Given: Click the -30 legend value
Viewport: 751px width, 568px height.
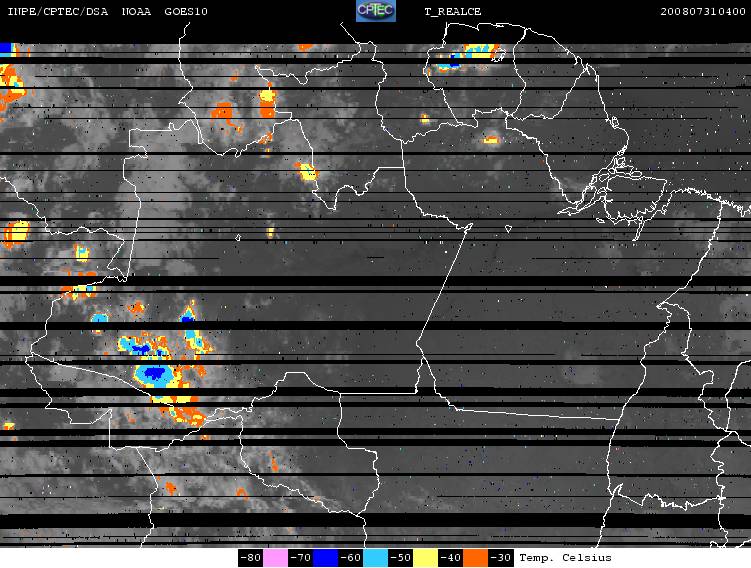Looking at the screenshot, I should click(501, 558).
